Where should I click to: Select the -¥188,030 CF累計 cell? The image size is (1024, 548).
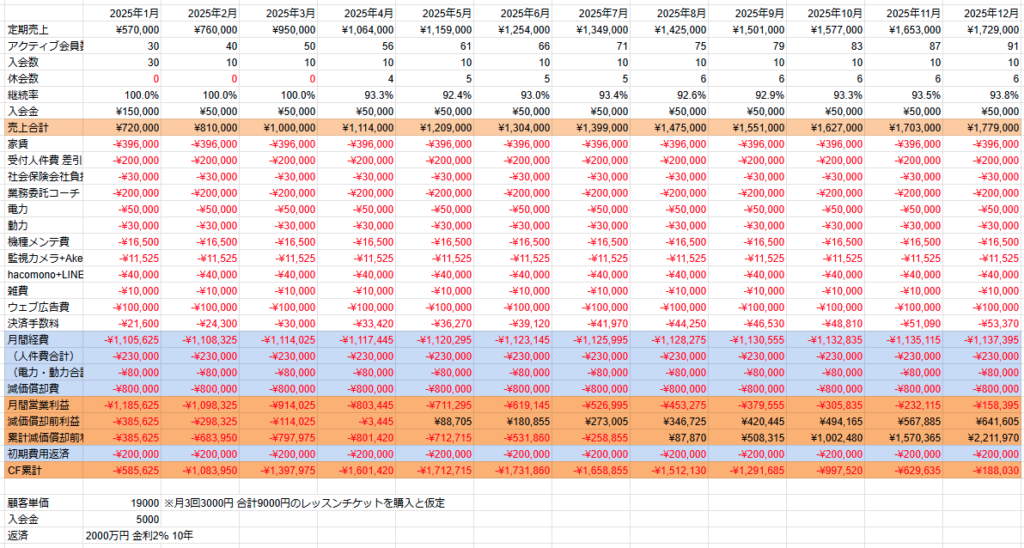(982, 470)
